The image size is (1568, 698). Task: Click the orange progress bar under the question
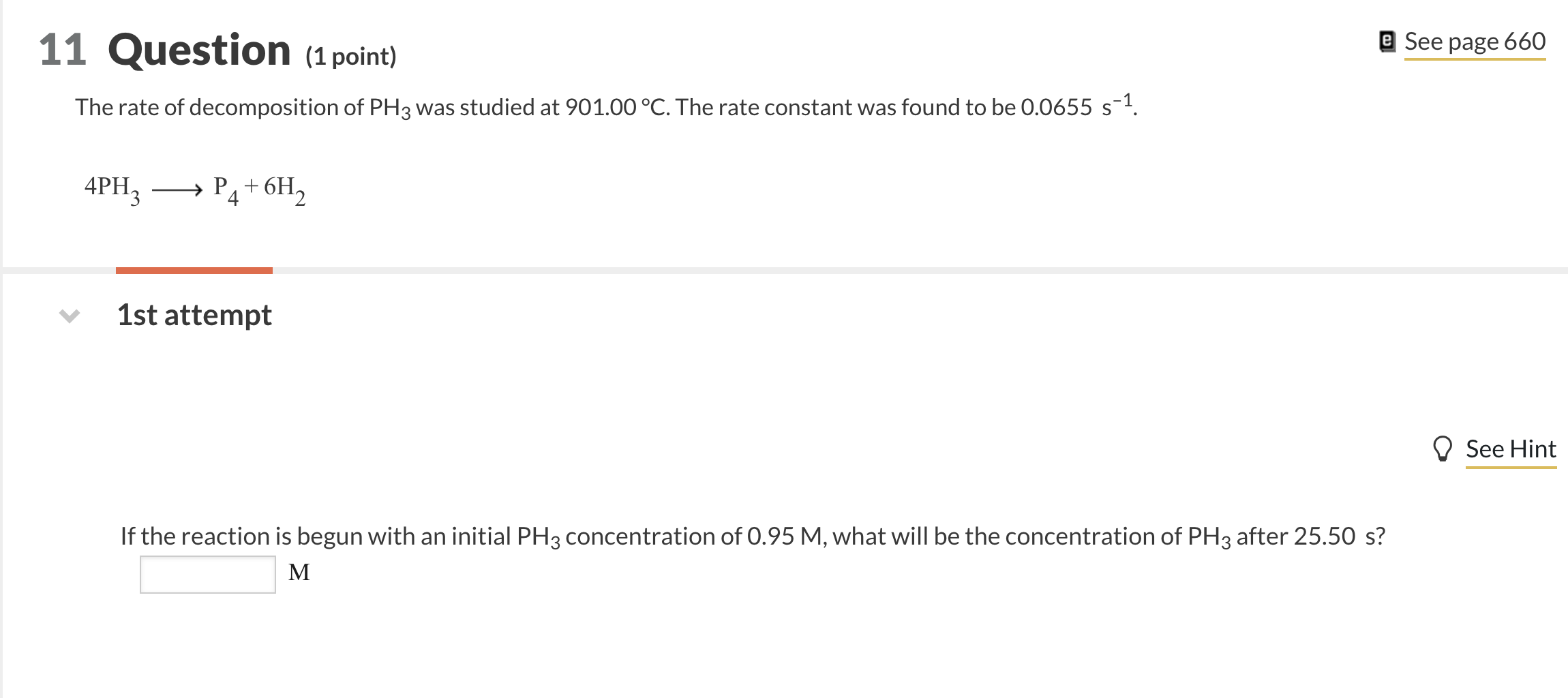(194, 269)
